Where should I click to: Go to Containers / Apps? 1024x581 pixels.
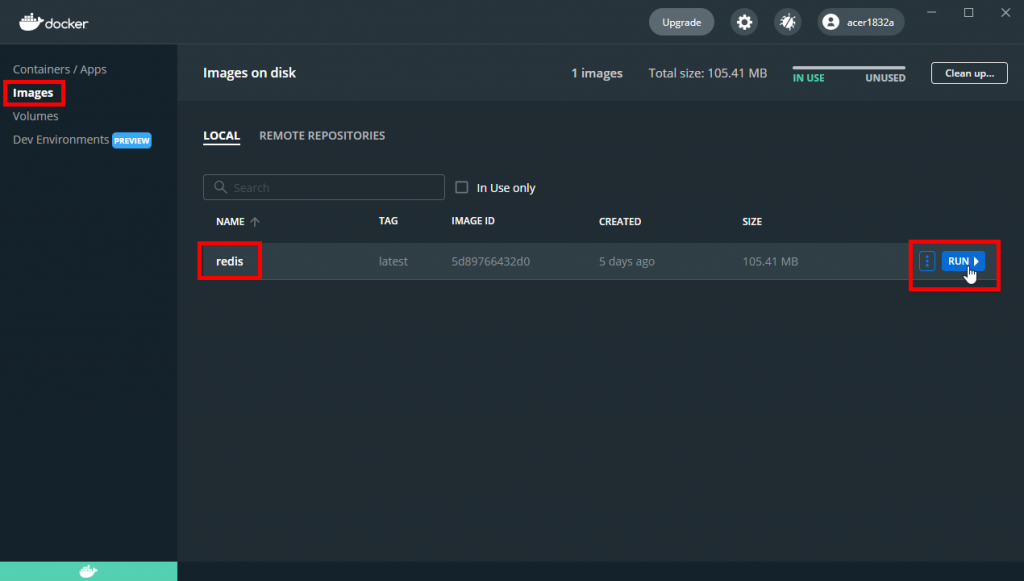pyautogui.click(x=59, y=69)
